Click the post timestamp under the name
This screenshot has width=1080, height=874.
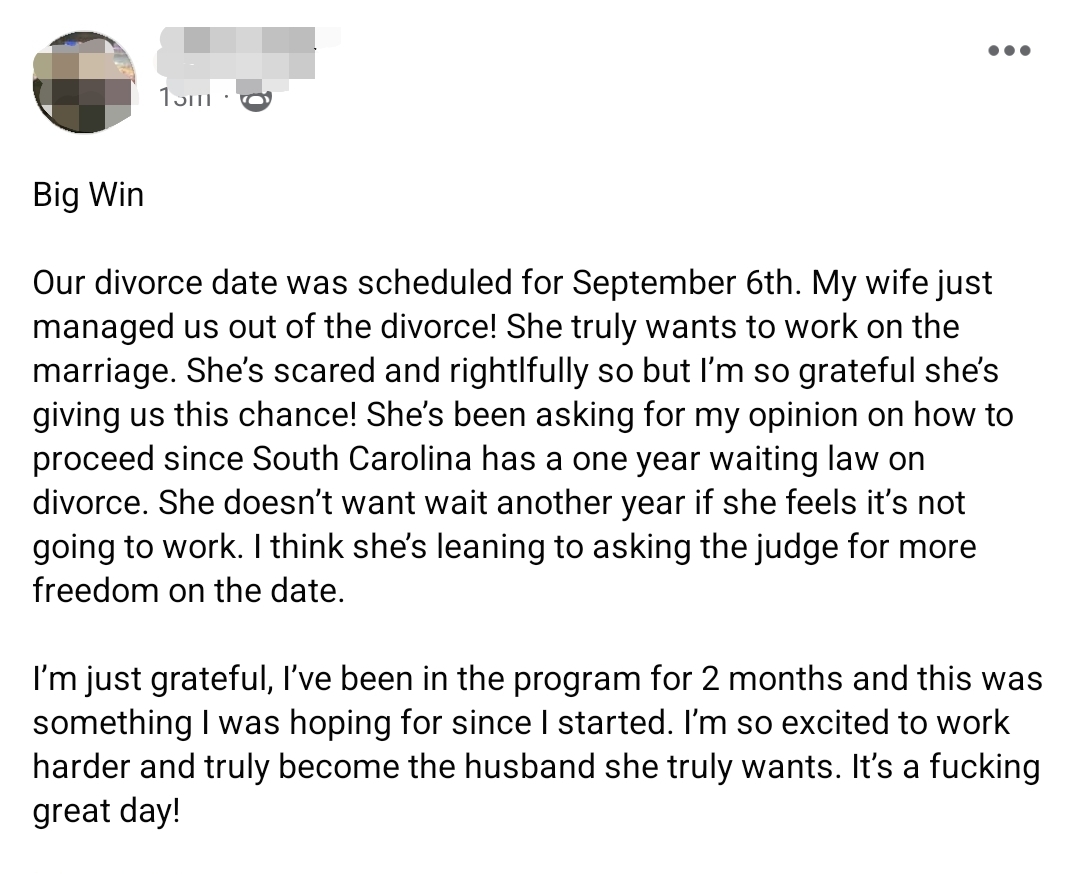tap(185, 98)
